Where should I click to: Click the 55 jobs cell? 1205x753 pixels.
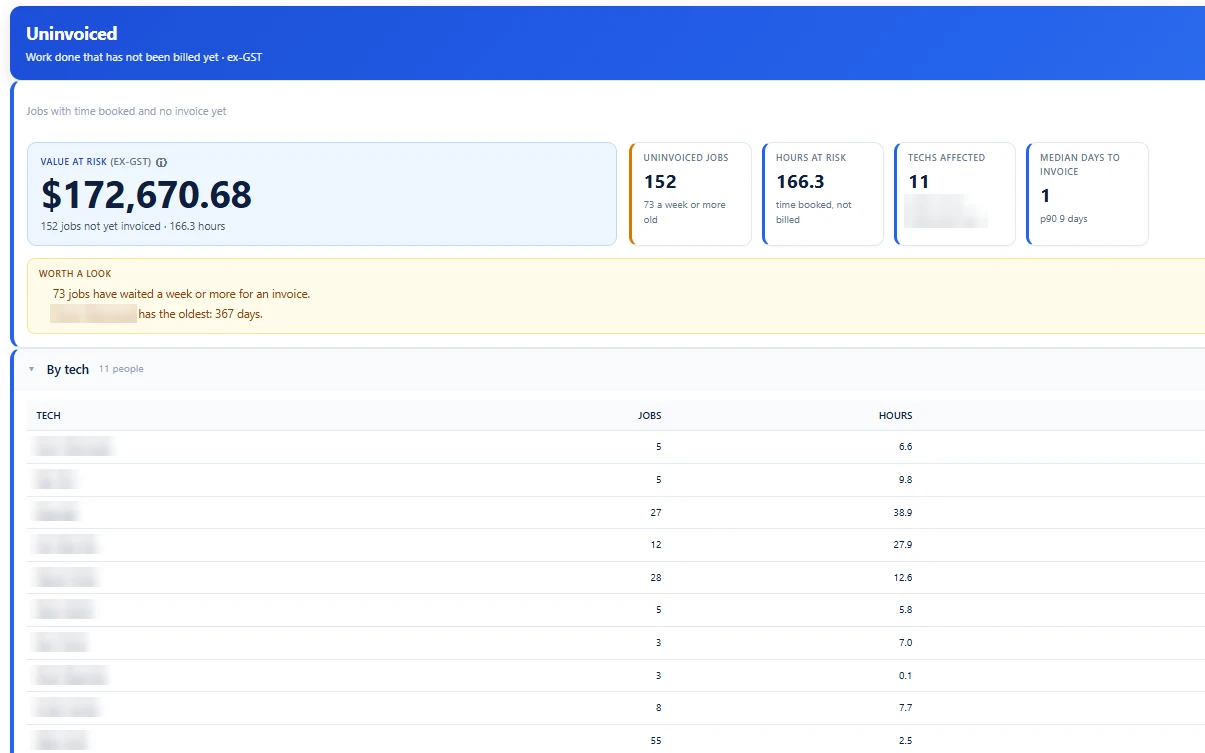coord(656,741)
